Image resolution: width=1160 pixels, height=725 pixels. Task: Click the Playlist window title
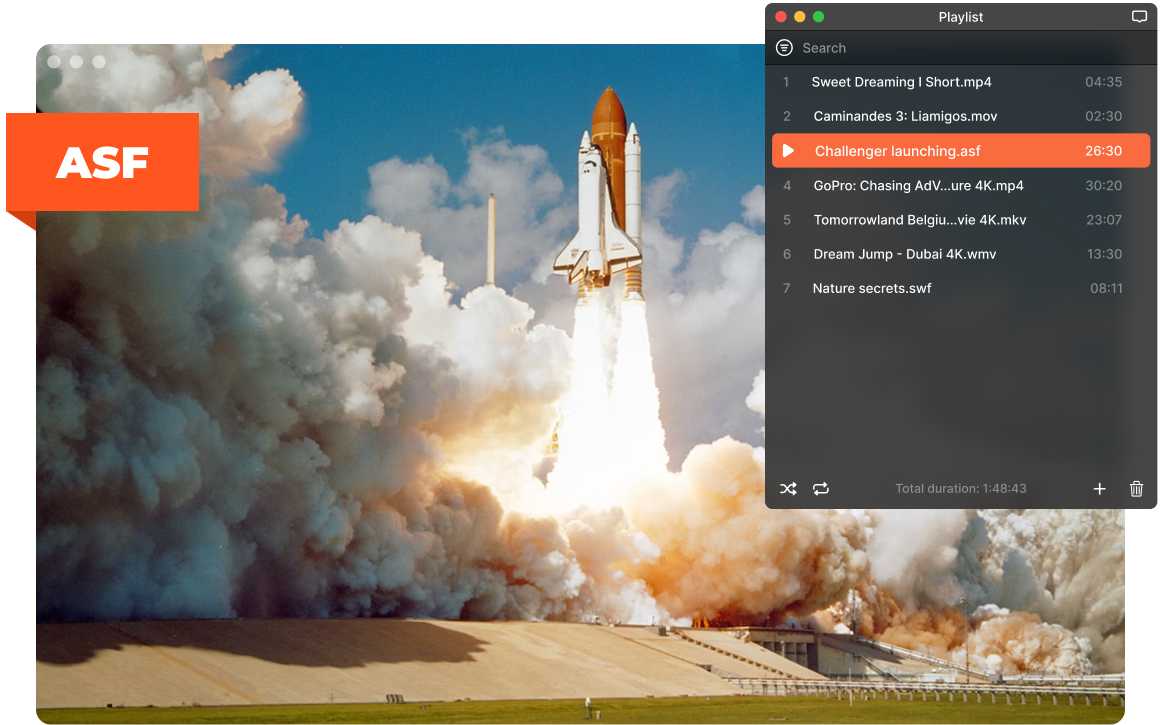pos(960,17)
